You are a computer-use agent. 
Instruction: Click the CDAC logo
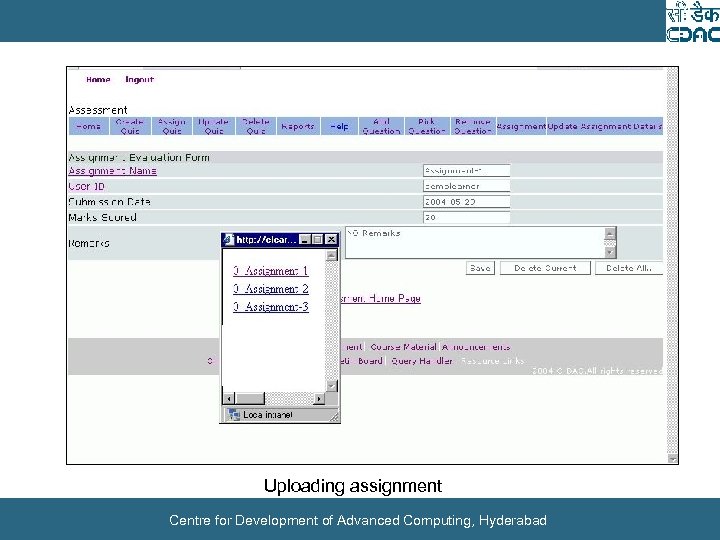pos(693,22)
